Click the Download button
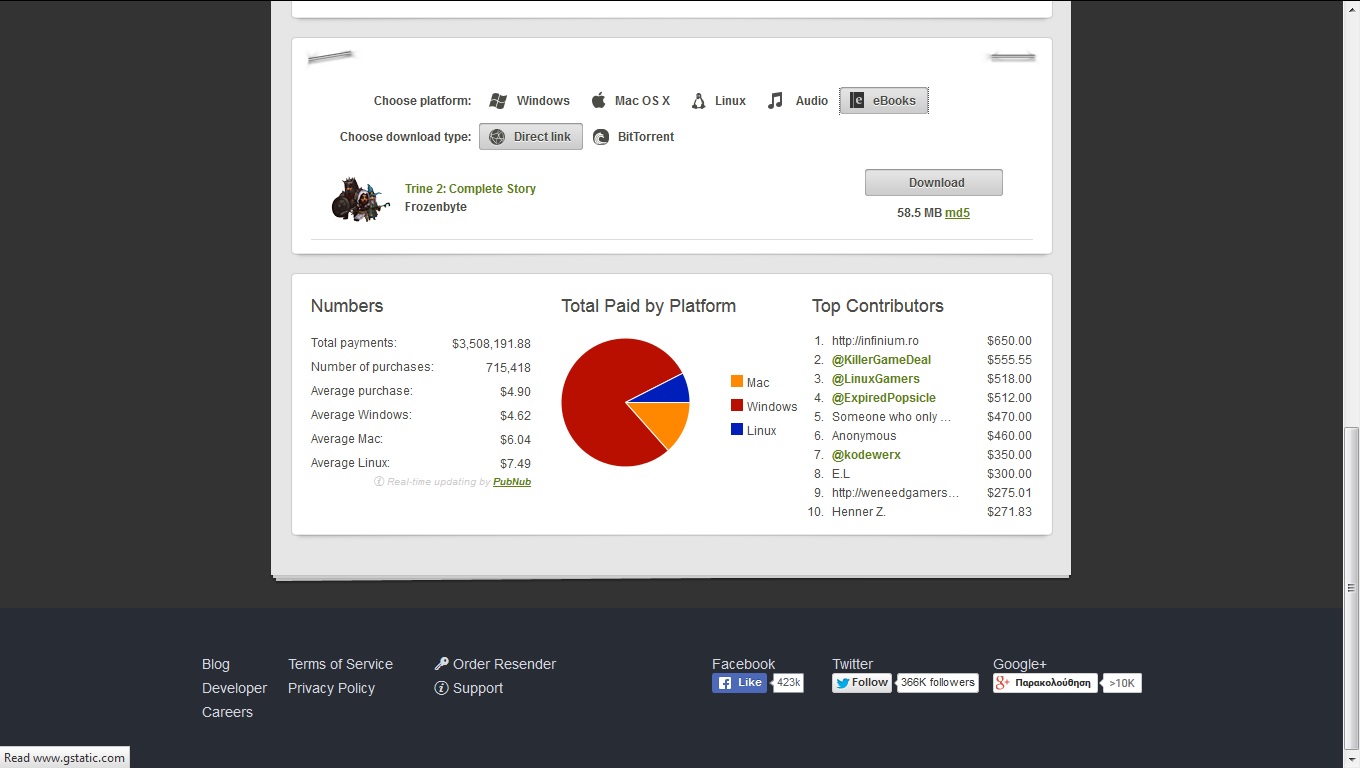The image size is (1360, 768). tap(934, 182)
